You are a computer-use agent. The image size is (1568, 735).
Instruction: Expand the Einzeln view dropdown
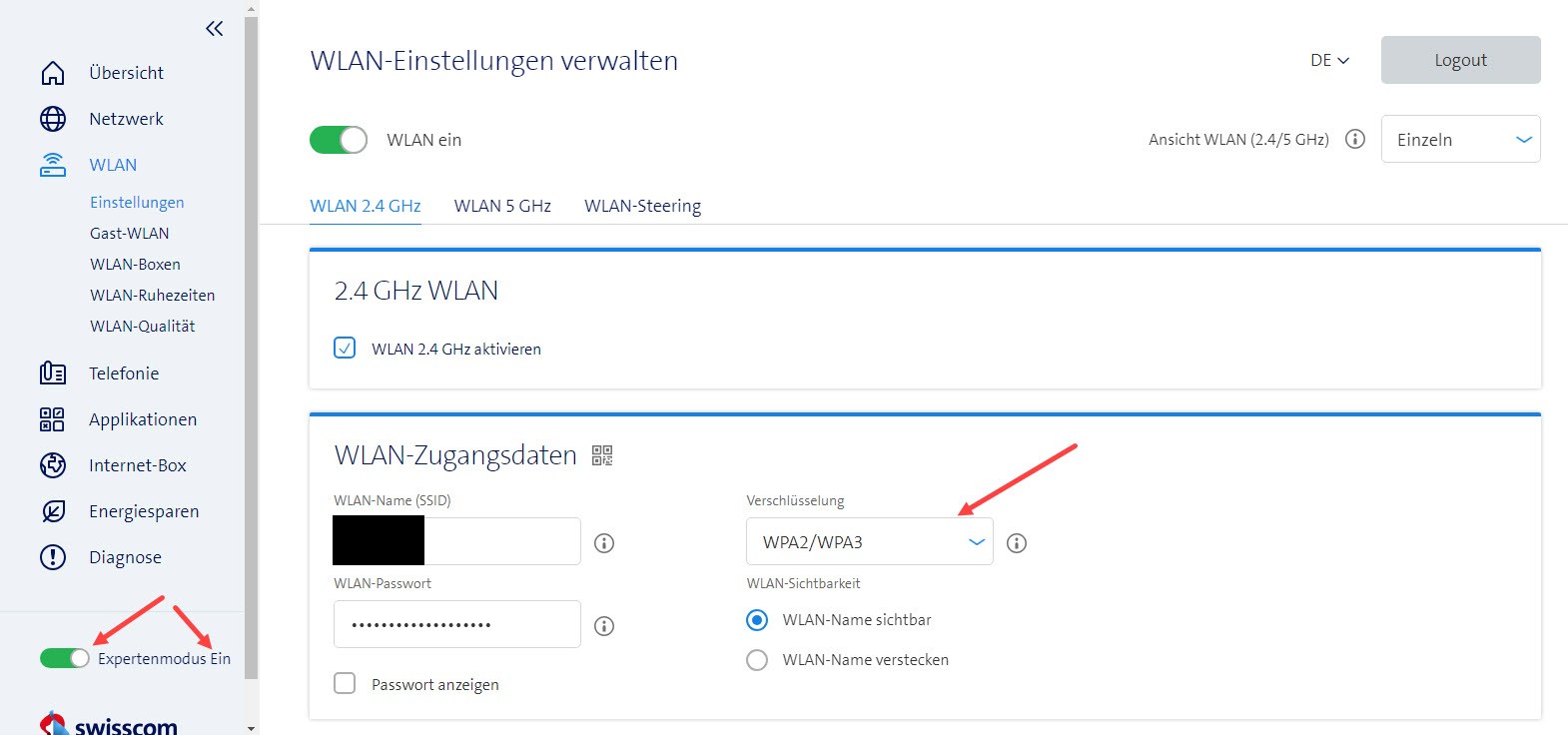pyautogui.click(x=1460, y=140)
